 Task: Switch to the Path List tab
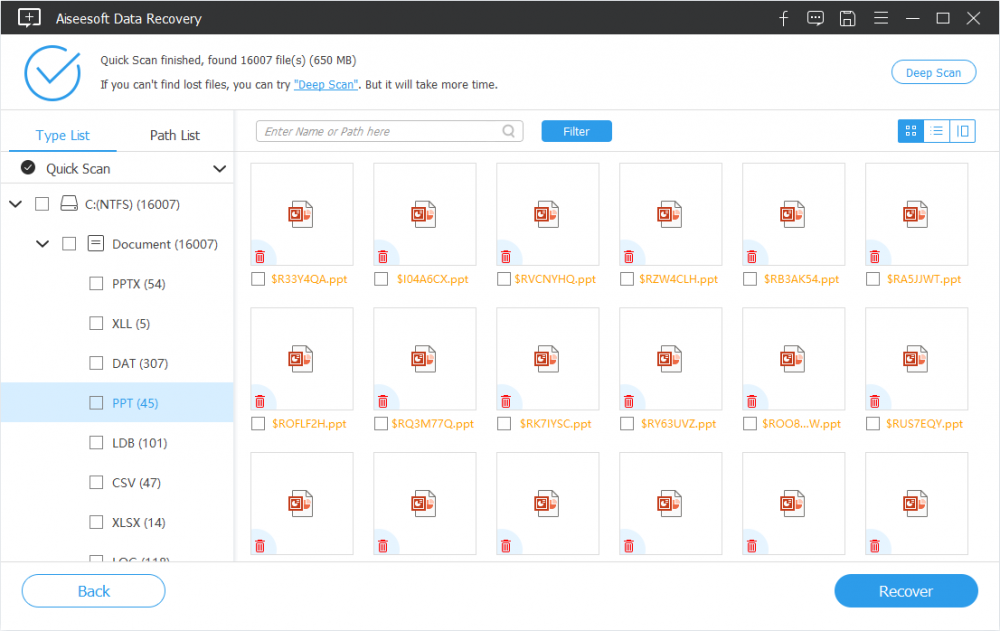tap(175, 135)
